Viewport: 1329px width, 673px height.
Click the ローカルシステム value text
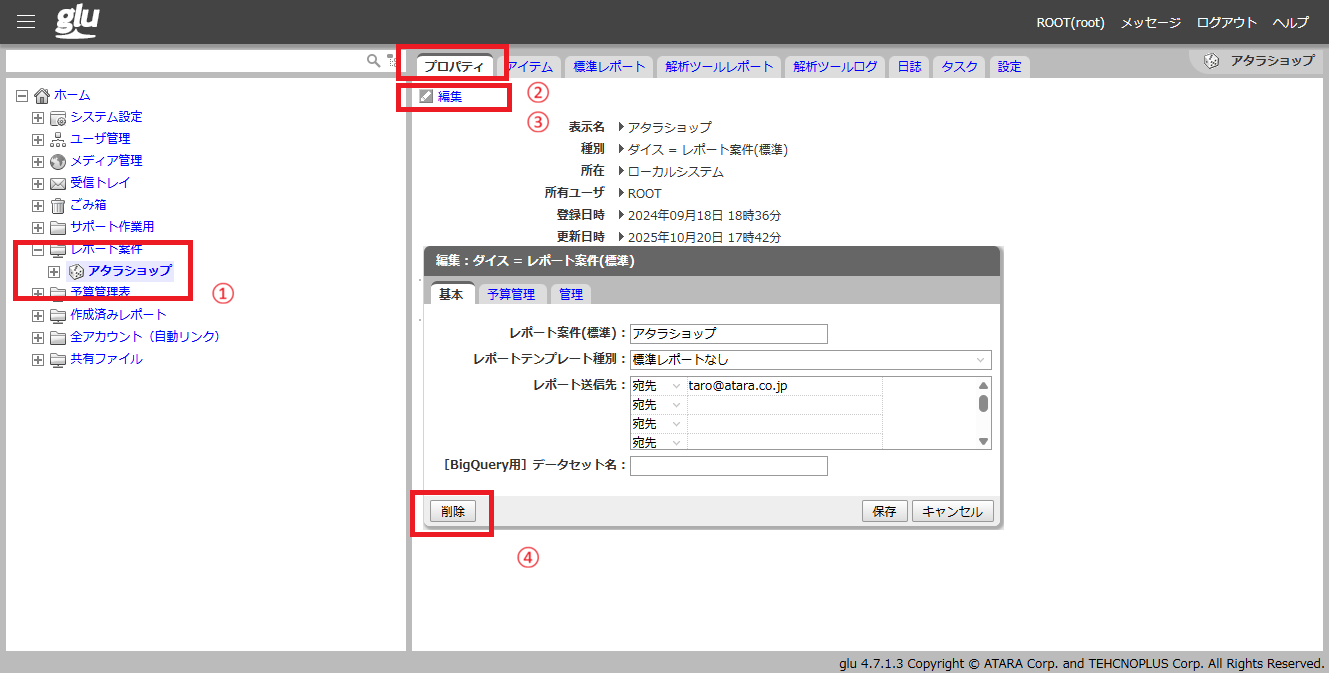675,172
